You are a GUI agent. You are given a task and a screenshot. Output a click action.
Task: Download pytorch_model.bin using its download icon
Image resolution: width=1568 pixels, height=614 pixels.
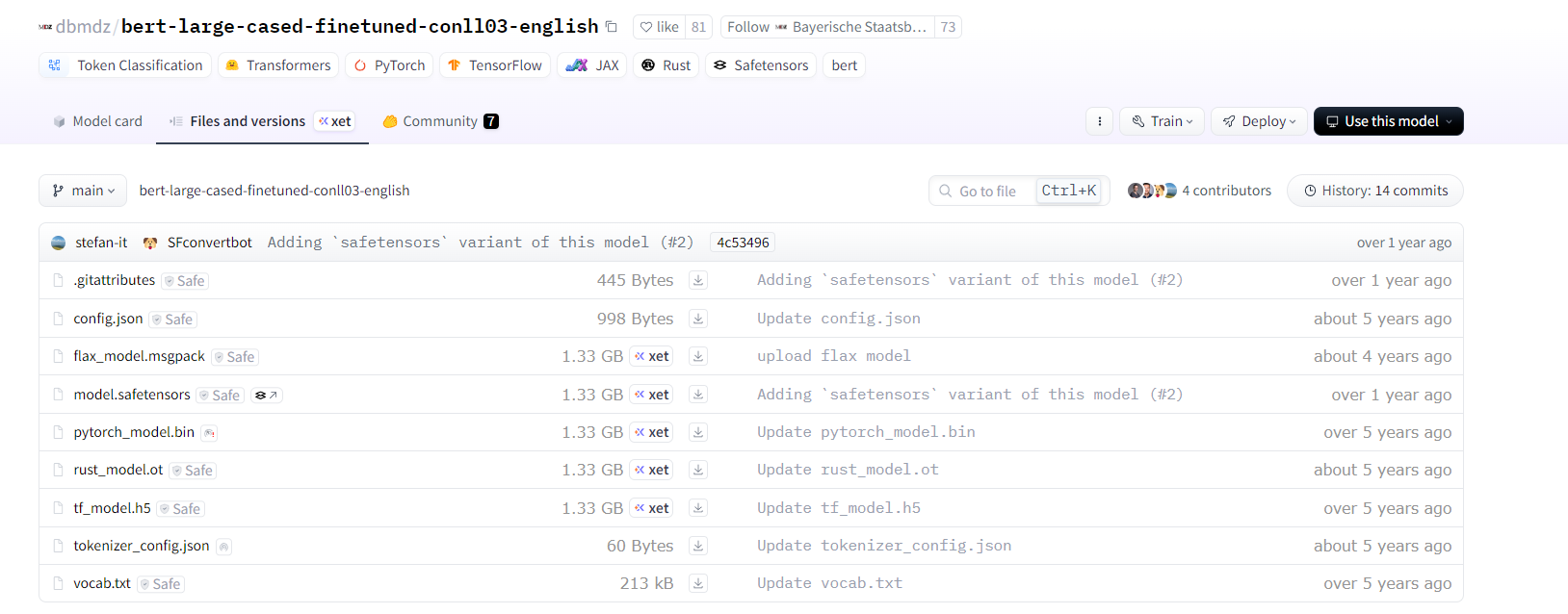[698, 432]
